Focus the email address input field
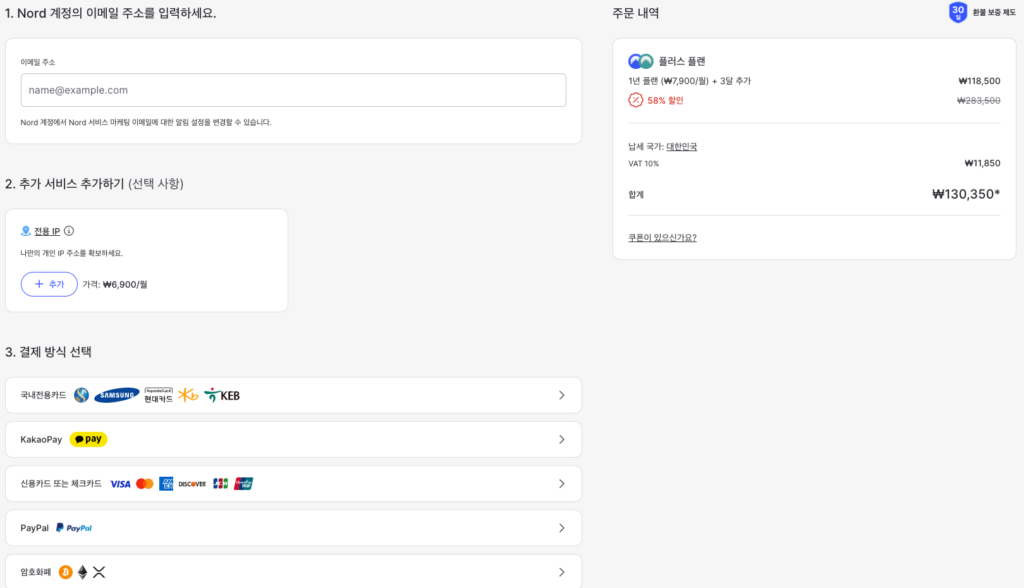This screenshot has height=588, width=1024. [293, 90]
